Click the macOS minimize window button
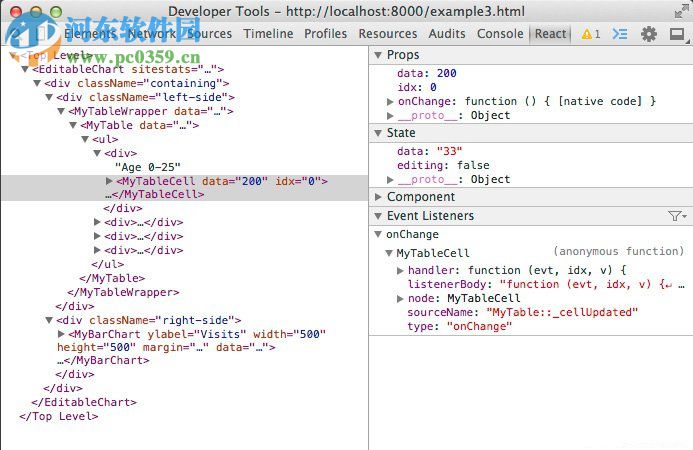 point(36,12)
